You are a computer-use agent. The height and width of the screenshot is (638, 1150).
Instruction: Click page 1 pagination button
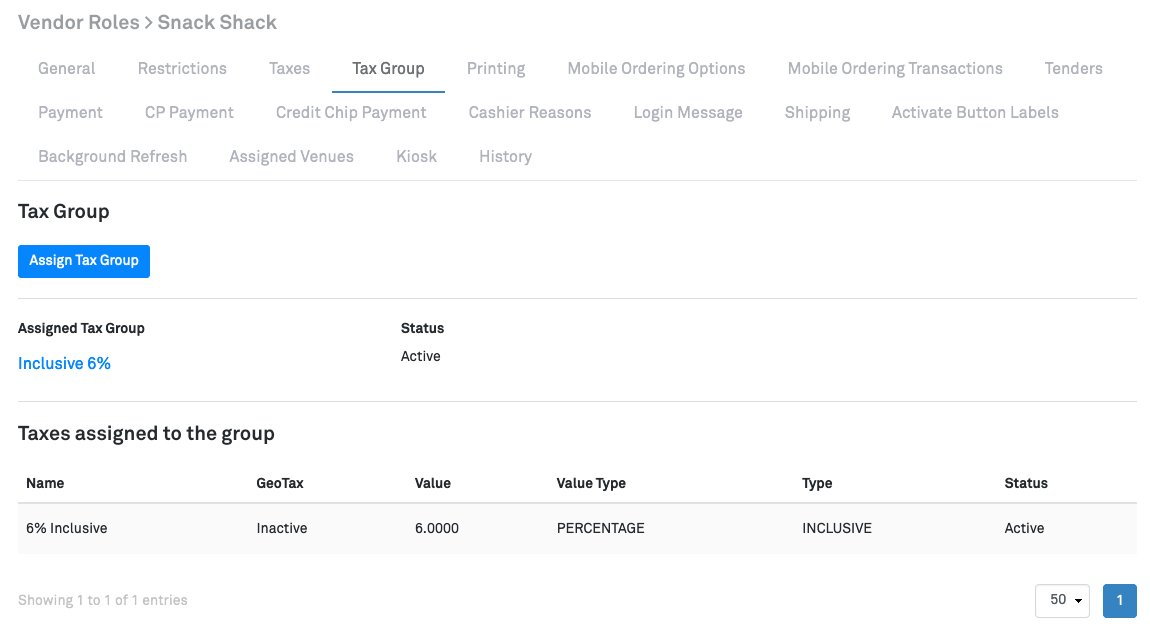pyautogui.click(x=1119, y=601)
